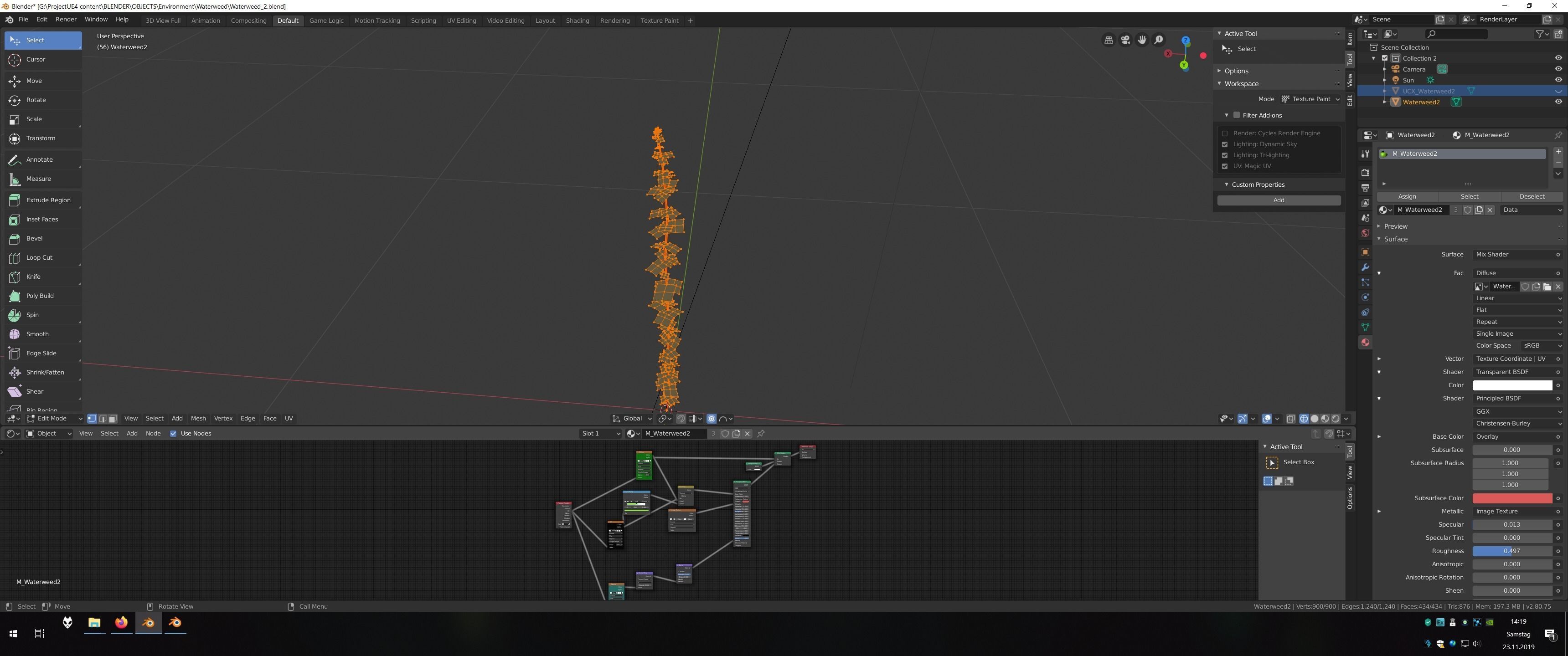This screenshot has width=1568, height=656.
Task: Click the pan view hand icon
Action: coord(1142,40)
